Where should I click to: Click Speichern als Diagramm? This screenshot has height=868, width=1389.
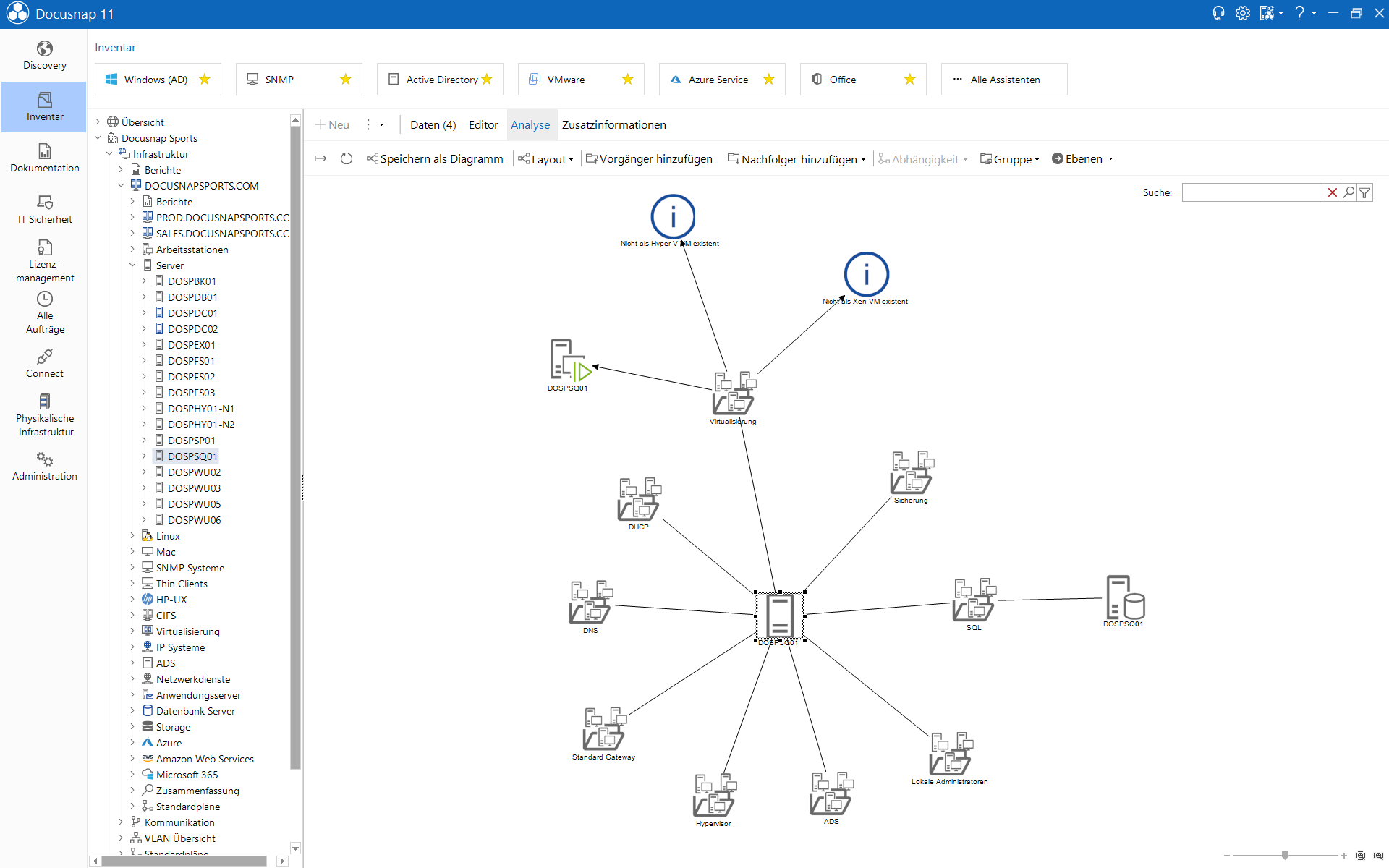435,159
